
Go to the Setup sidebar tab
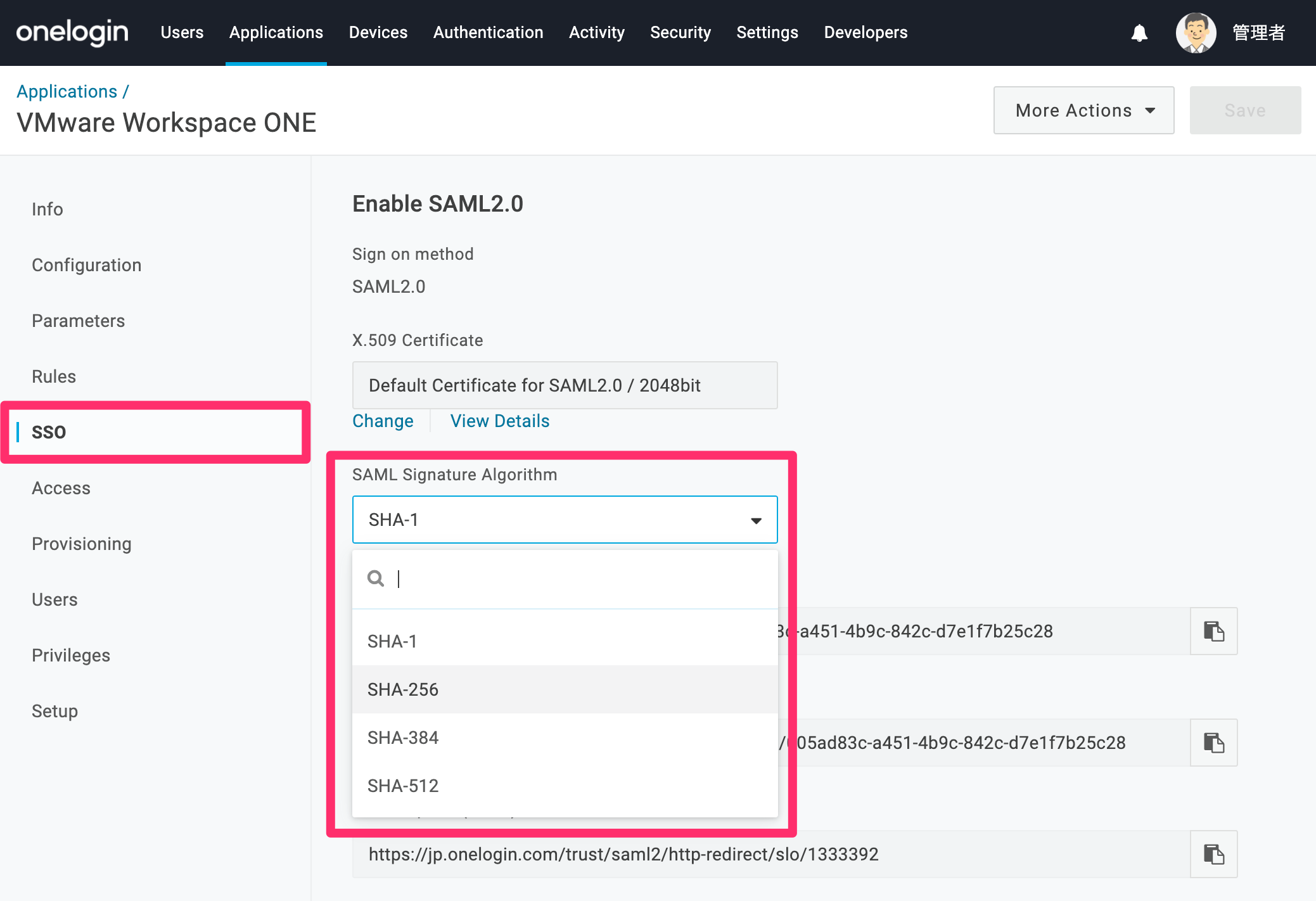(55, 711)
